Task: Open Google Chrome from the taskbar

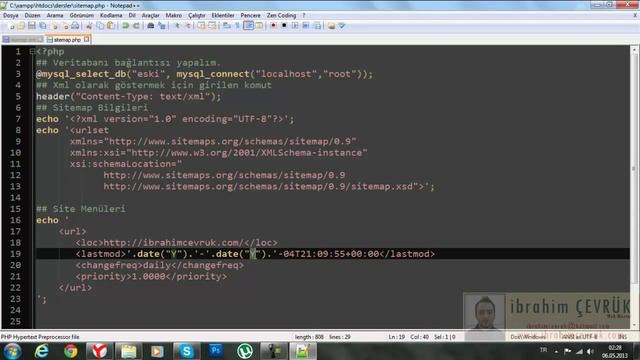Action: pos(71,351)
